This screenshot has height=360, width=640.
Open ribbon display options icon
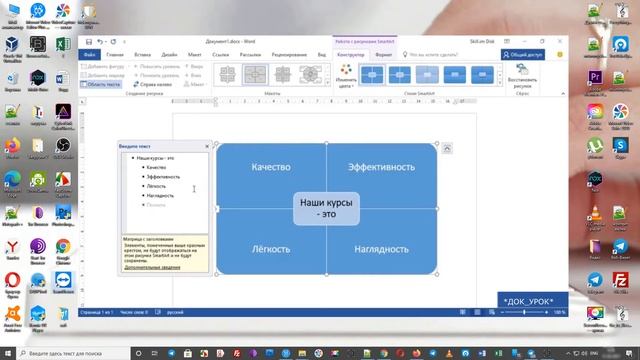507,42
